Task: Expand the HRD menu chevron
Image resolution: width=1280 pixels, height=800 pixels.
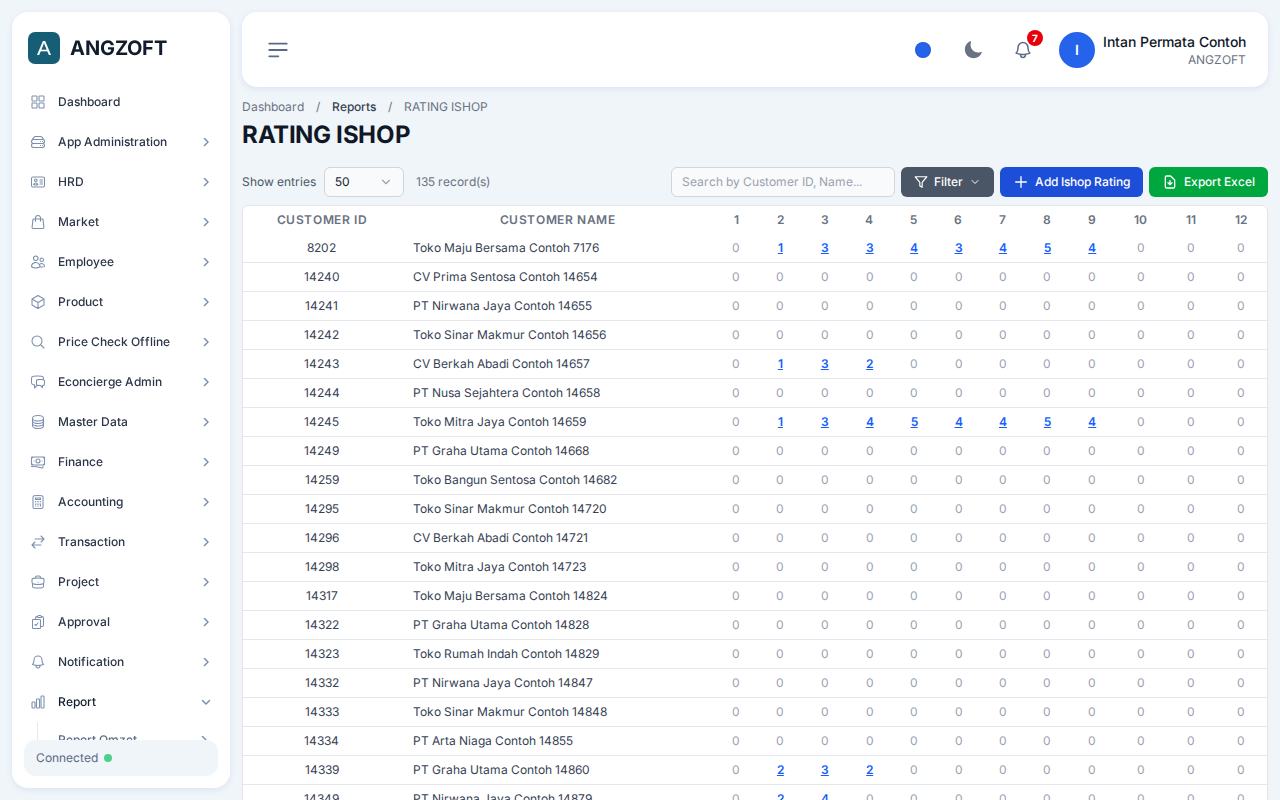Action: (206, 182)
